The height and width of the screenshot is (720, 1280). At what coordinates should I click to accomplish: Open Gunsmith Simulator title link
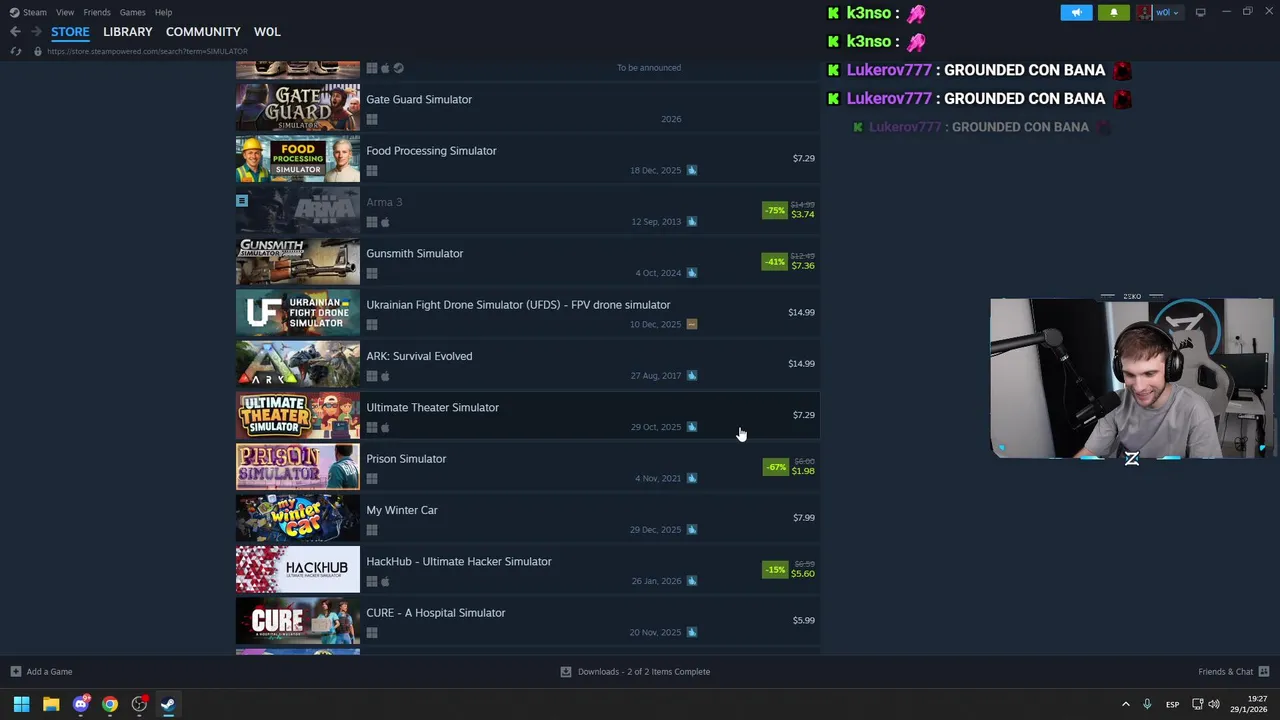415,253
